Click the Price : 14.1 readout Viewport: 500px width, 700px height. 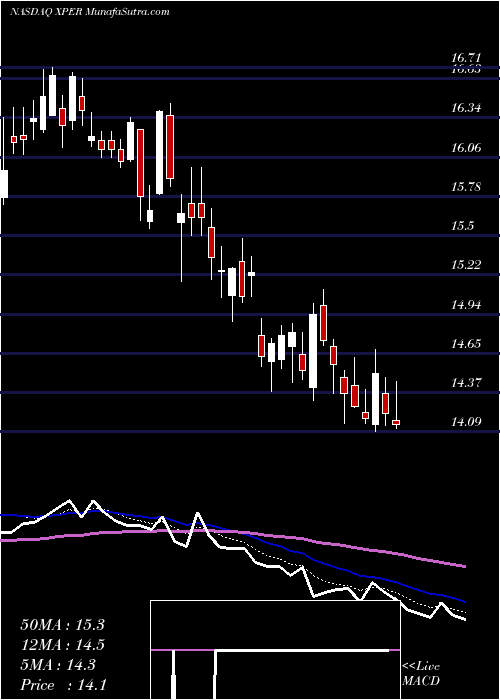(x=62, y=685)
